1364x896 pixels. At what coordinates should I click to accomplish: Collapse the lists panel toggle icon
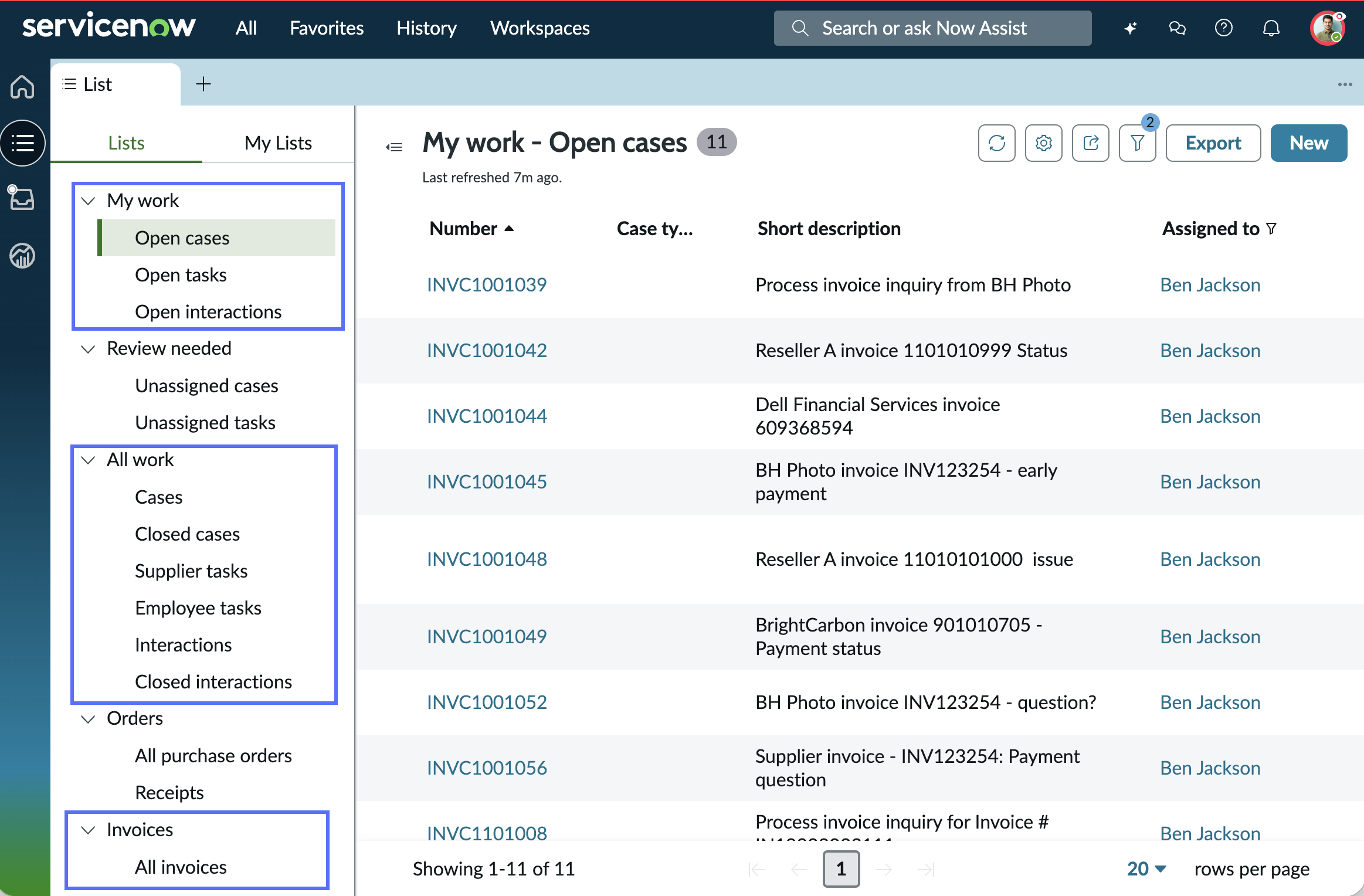pos(394,147)
